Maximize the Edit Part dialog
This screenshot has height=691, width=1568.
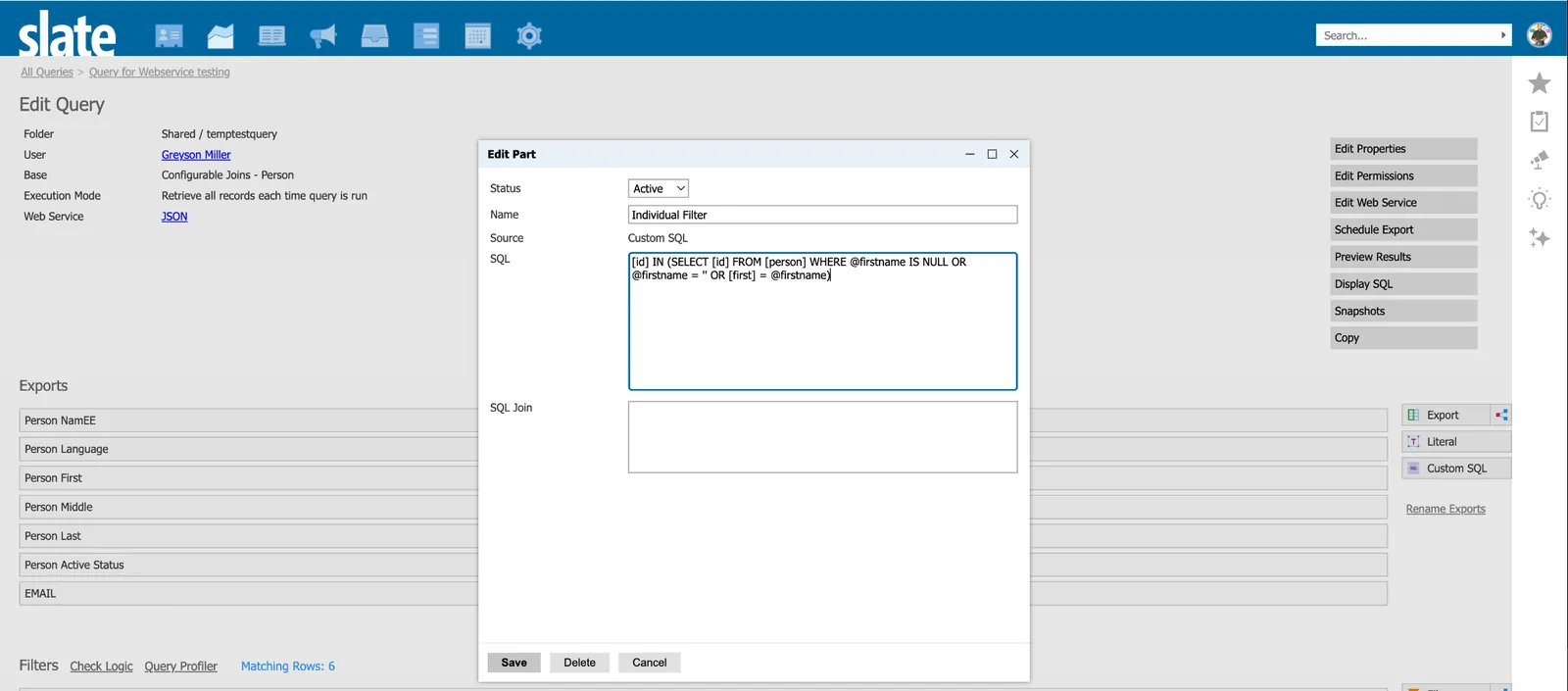pyautogui.click(x=992, y=154)
